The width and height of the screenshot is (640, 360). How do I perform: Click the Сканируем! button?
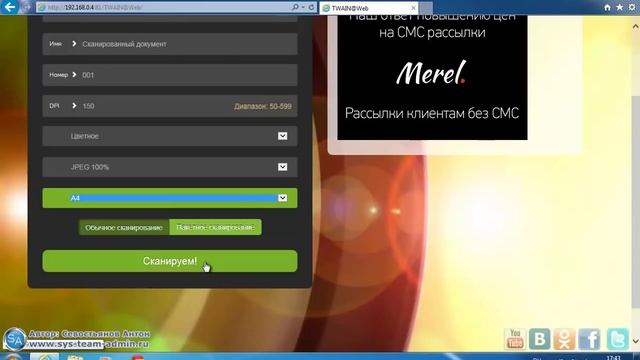click(170, 261)
